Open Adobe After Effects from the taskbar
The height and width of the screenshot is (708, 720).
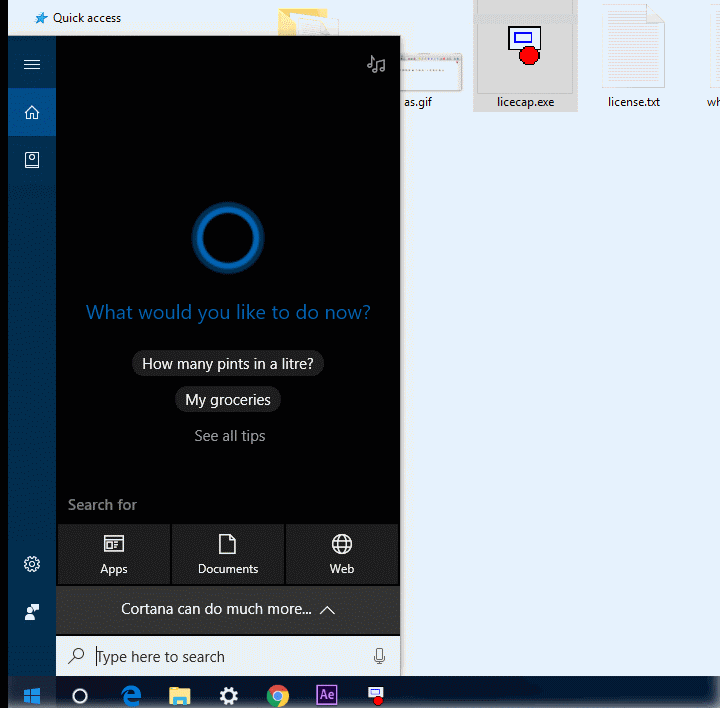pos(327,695)
